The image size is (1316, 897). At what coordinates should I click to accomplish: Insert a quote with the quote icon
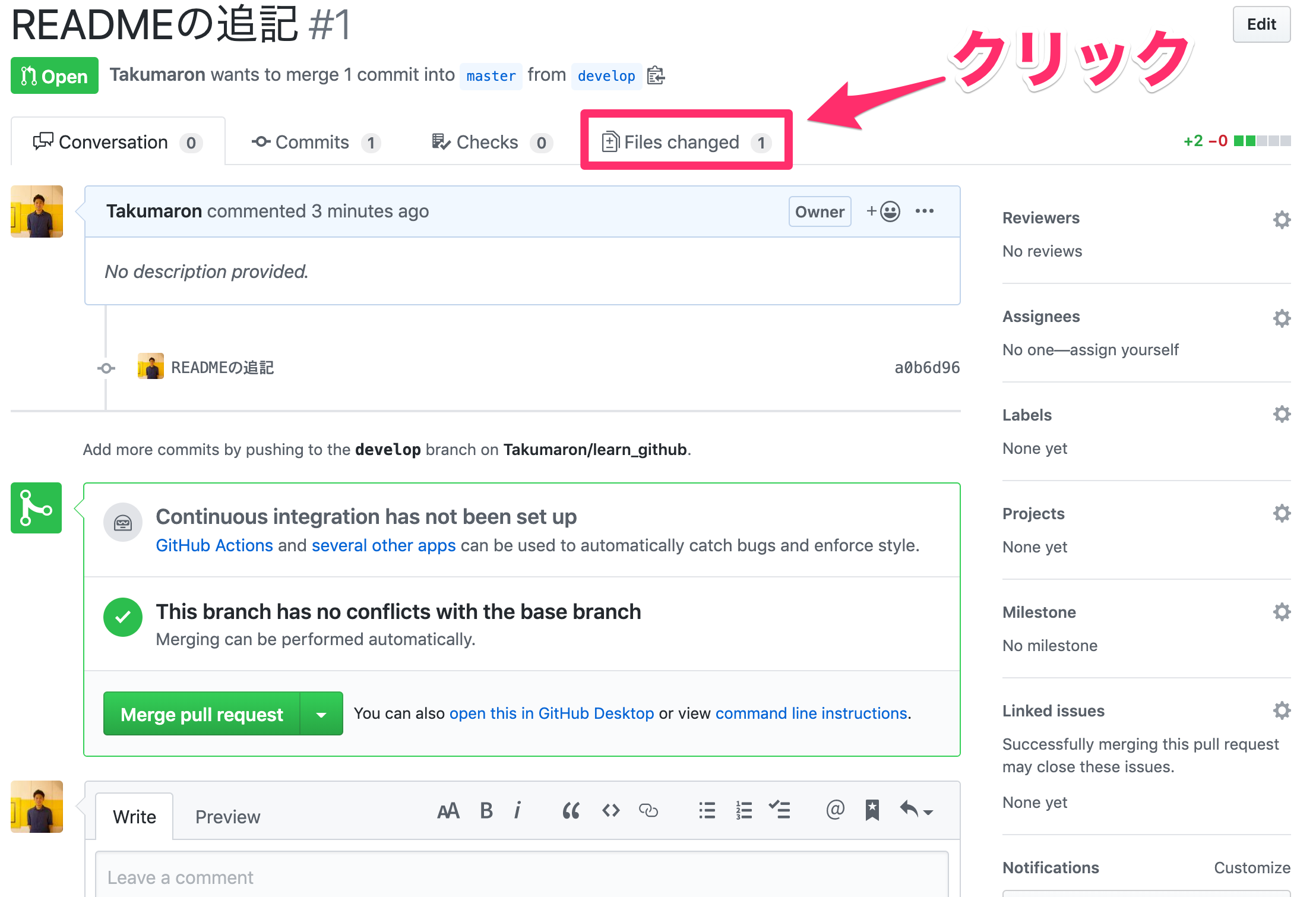571,810
